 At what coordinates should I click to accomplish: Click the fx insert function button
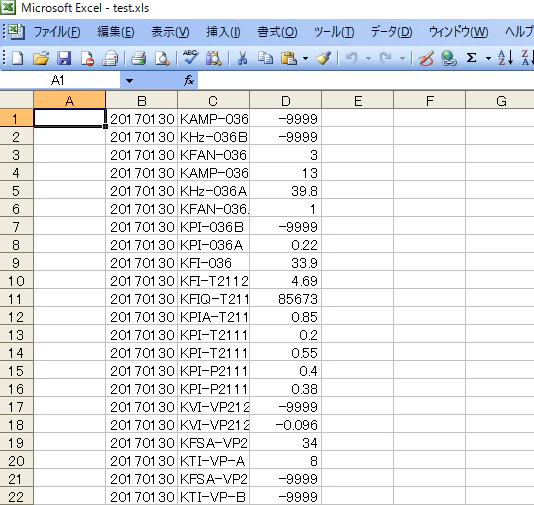tap(189, 81)
